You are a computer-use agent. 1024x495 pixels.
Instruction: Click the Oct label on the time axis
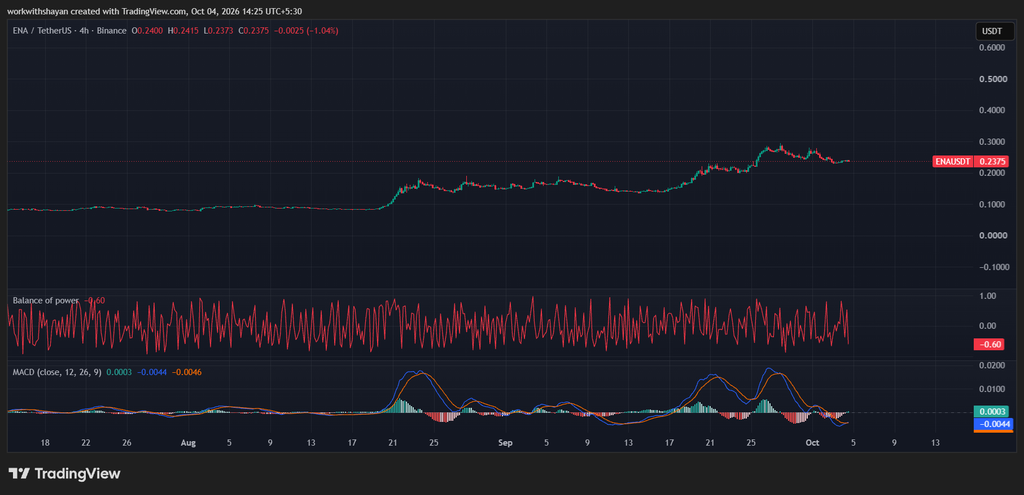pos(812,443)
